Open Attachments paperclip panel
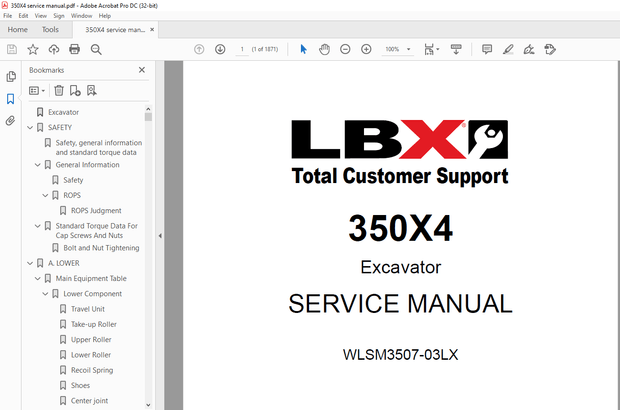Image resolution: width=620 pixels, height=410 pixels. [10, 120]
